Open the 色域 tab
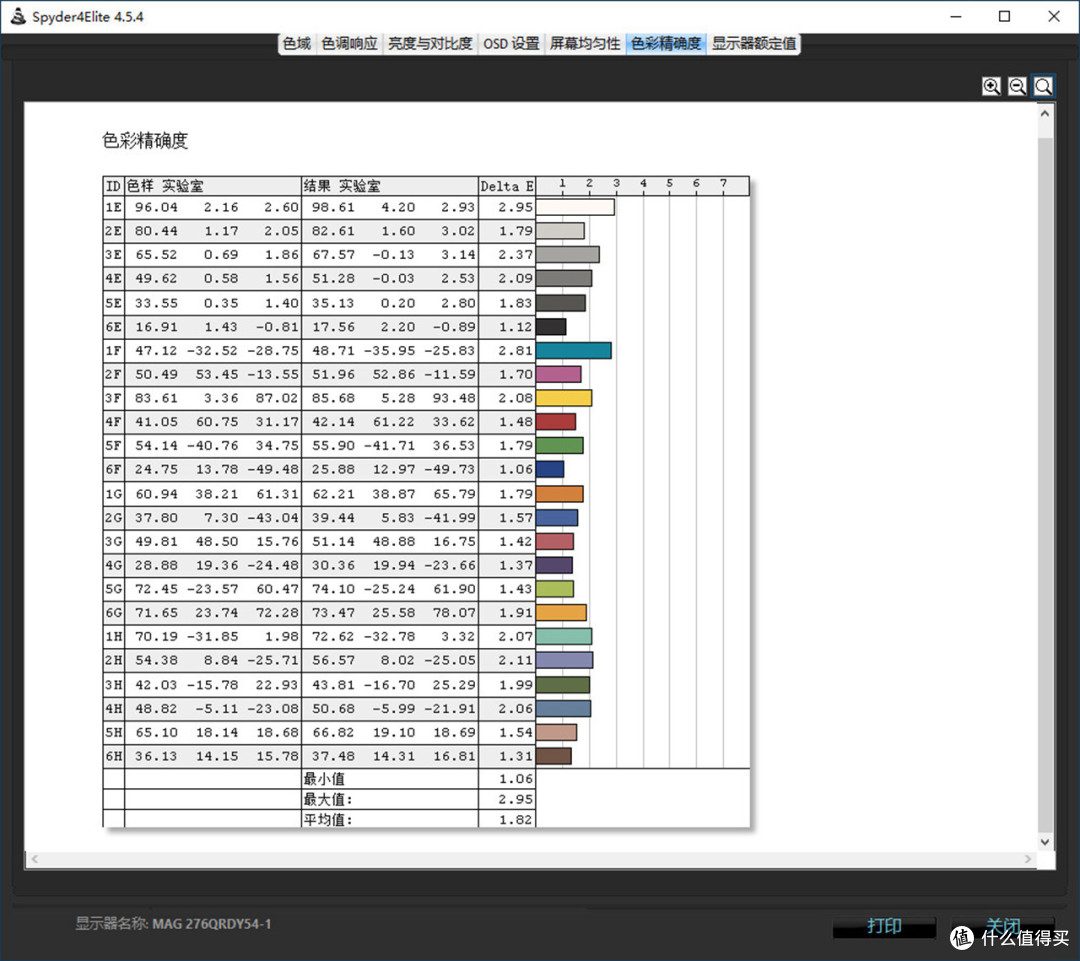Viewport: 1080px width, 961px height. [297, 43]
